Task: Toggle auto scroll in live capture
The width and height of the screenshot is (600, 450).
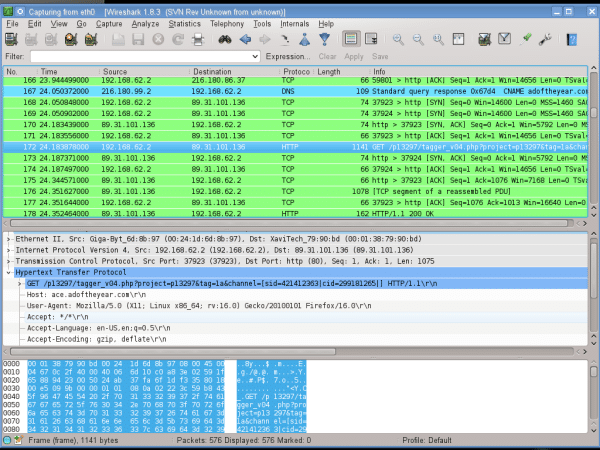Action: (x=371, y=39)
